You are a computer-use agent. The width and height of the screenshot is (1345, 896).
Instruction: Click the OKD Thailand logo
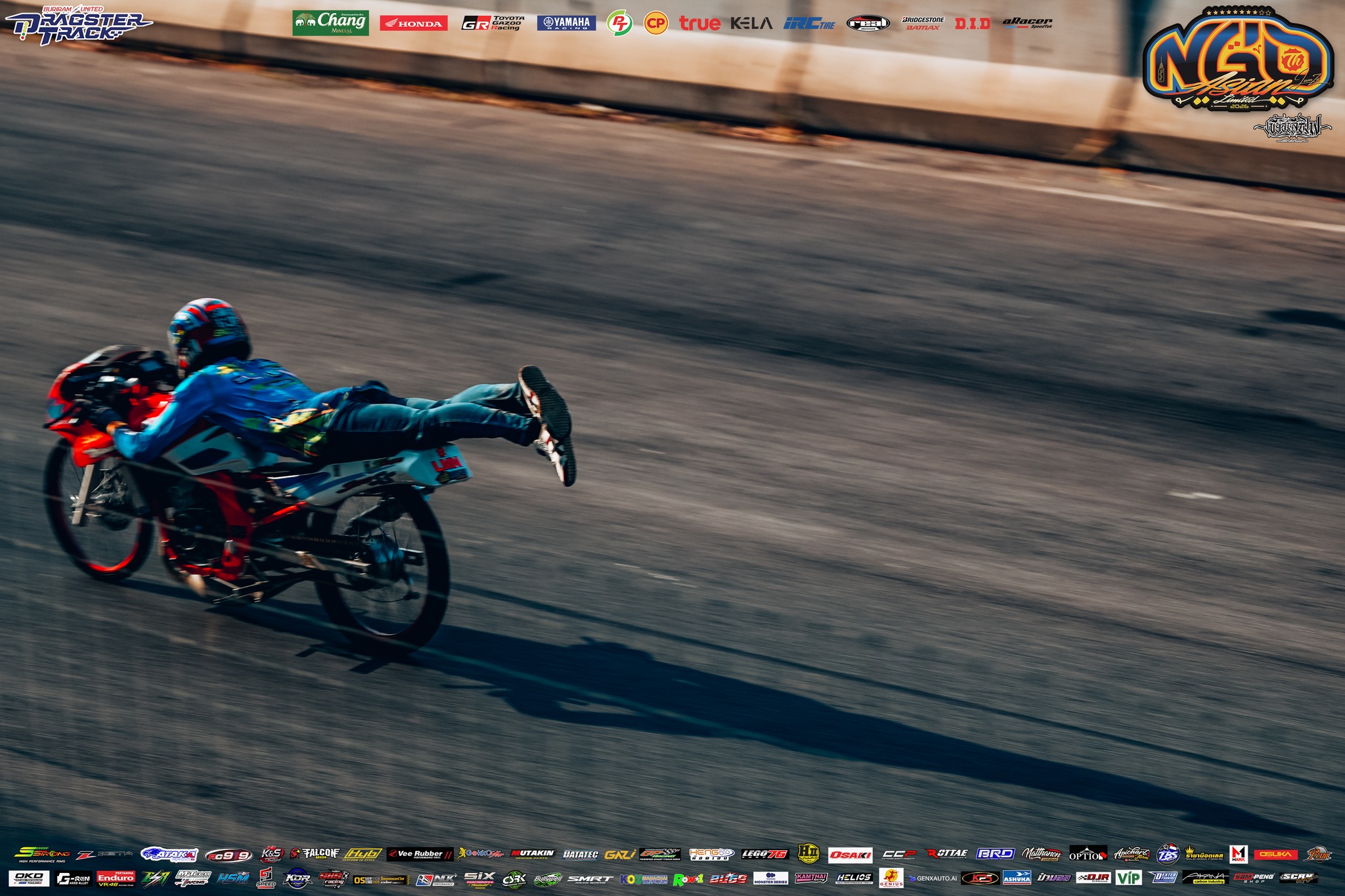(x=29, y=878)
